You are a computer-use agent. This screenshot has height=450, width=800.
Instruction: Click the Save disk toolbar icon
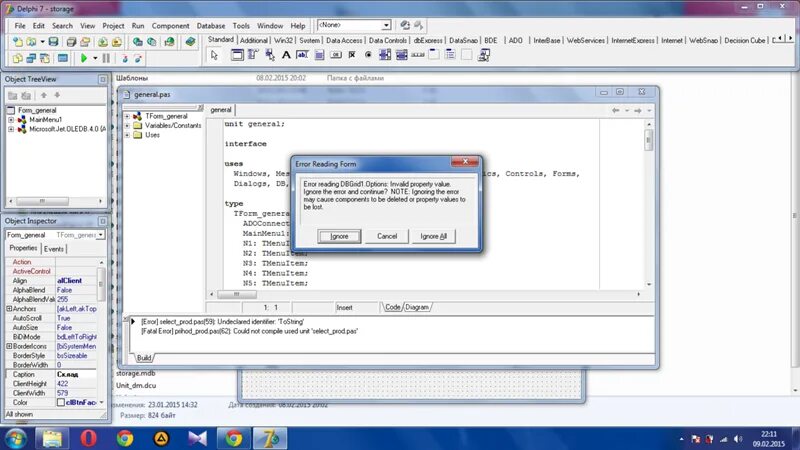pyautogui.click(x=53, y=42)
